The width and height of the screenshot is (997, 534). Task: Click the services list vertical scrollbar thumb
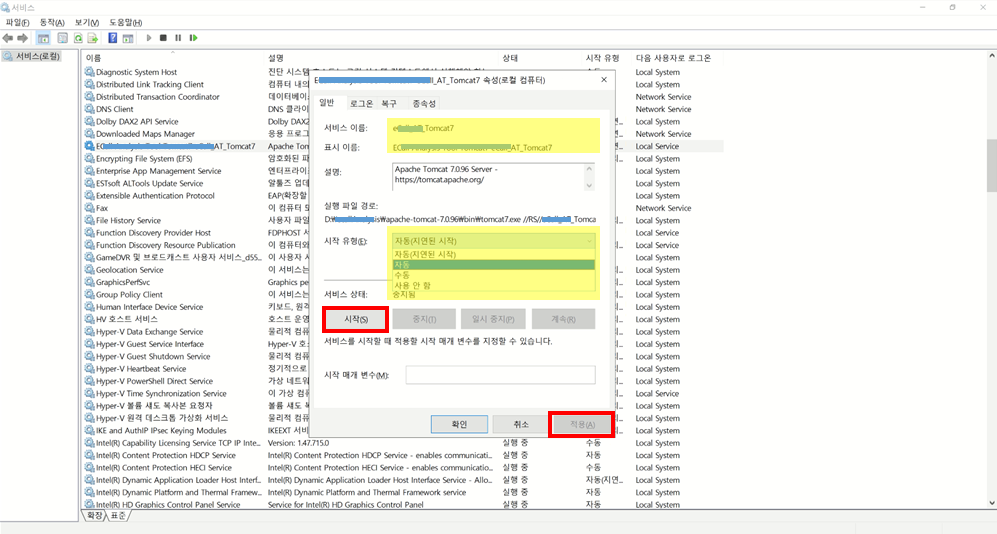coord(992,165)
